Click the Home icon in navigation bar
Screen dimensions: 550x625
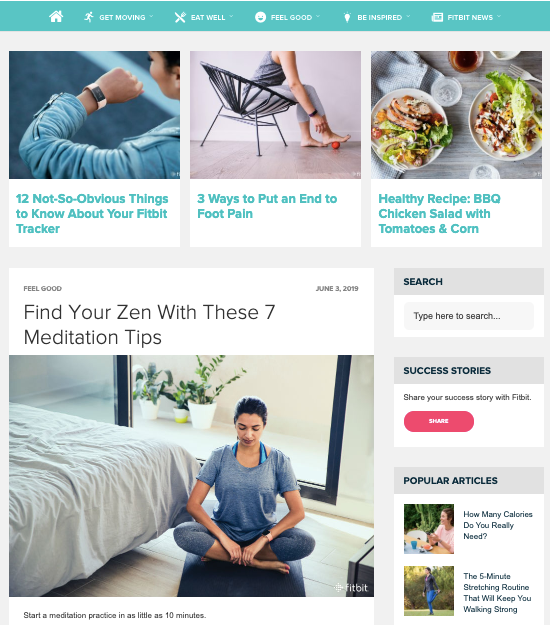(56, 17)
